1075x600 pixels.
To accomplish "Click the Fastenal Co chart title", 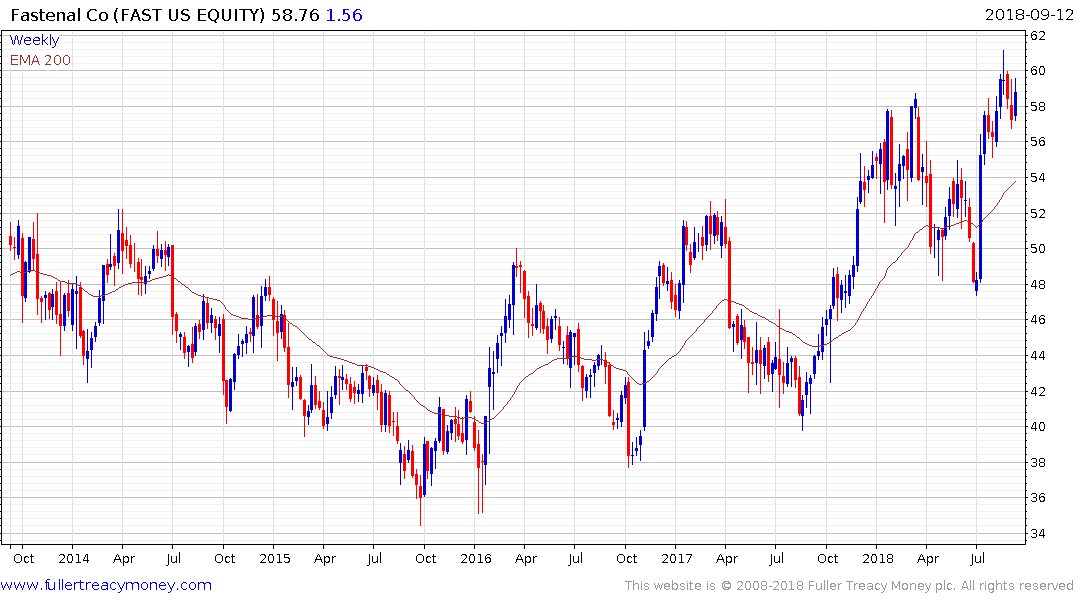I will [x=138, y=15].
